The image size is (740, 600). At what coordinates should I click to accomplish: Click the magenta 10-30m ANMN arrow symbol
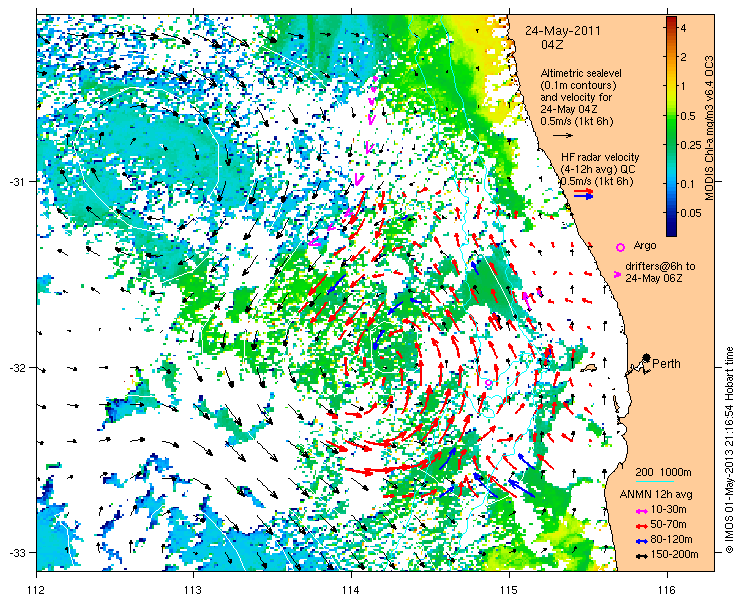(x=641, y=510)
